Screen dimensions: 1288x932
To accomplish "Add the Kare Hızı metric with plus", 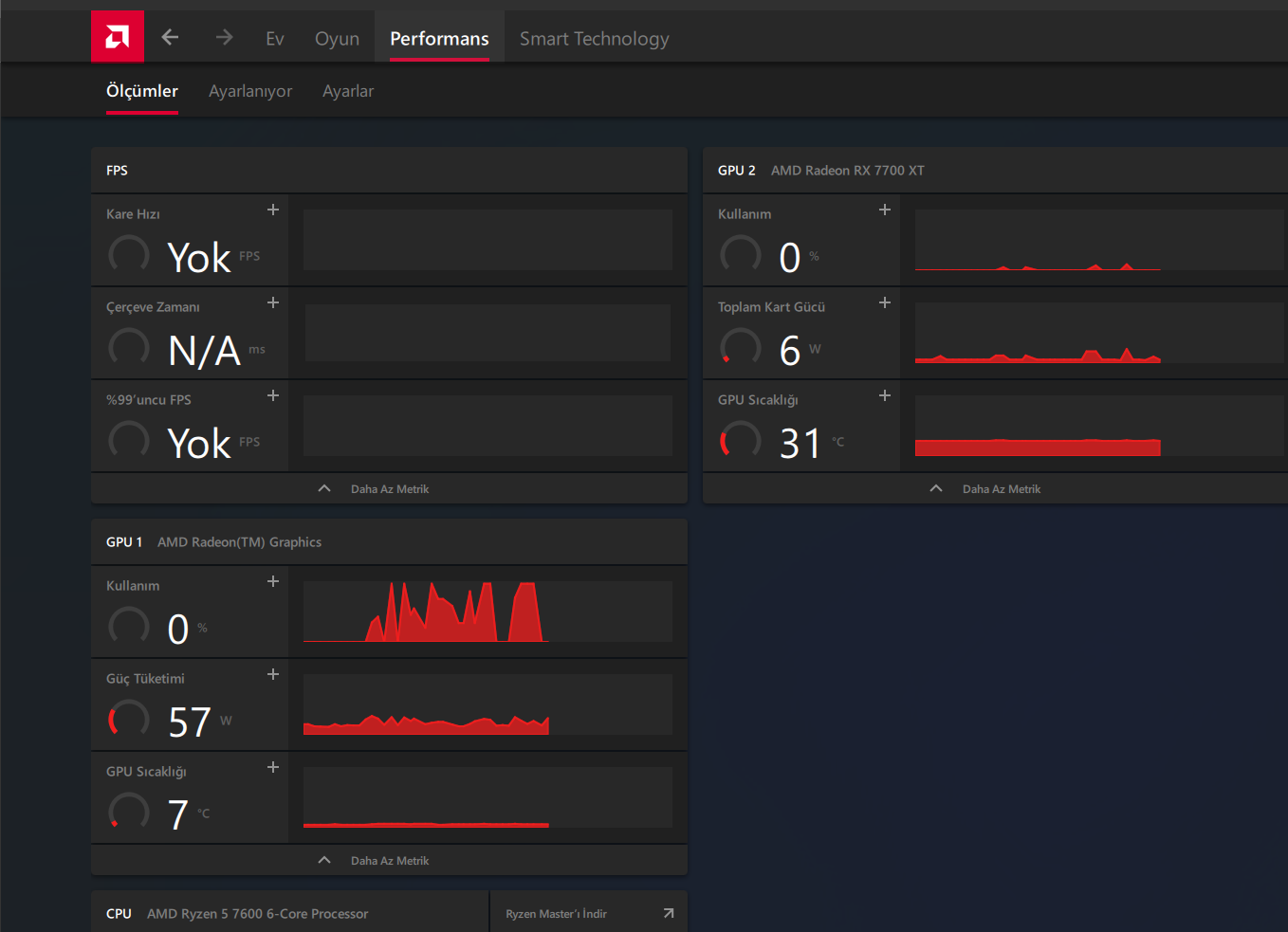I will pyautogui.click(x=273, y=210).
